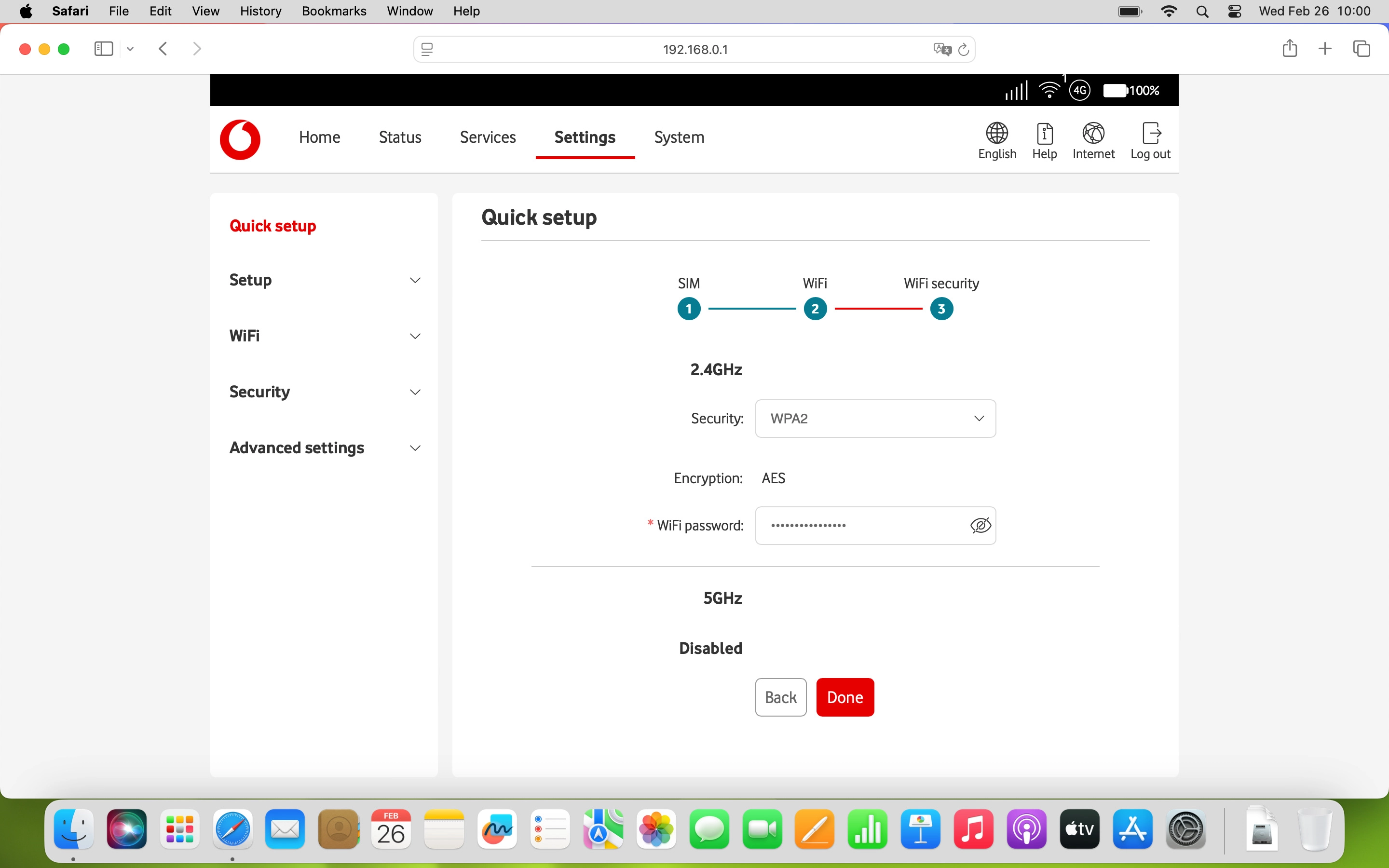The width and height of the screenshot is (1389, 868).
Task: Reveal the WiFi password
Action: coord(980,525)
